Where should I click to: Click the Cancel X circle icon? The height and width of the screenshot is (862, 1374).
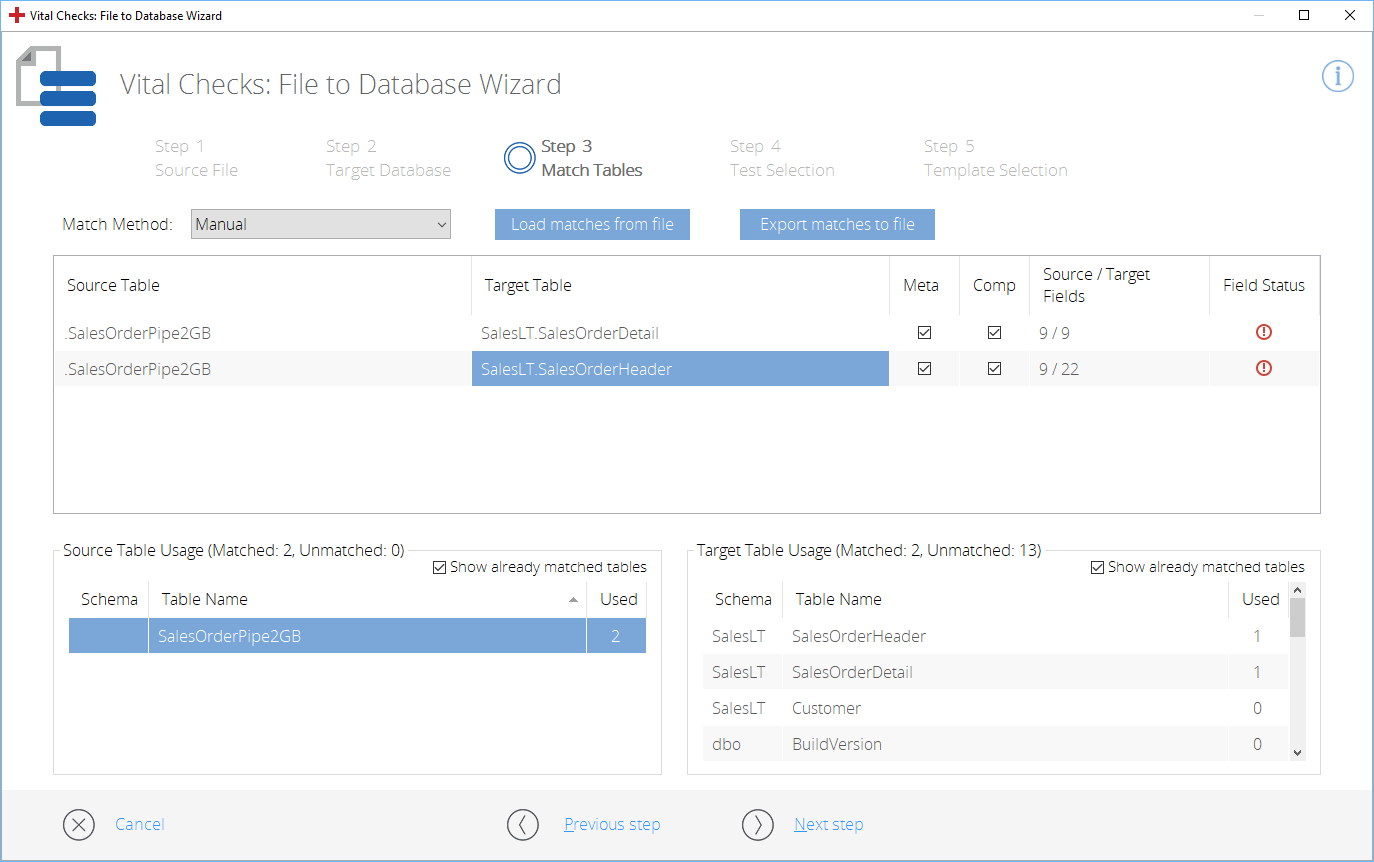[x=78, y=825]
